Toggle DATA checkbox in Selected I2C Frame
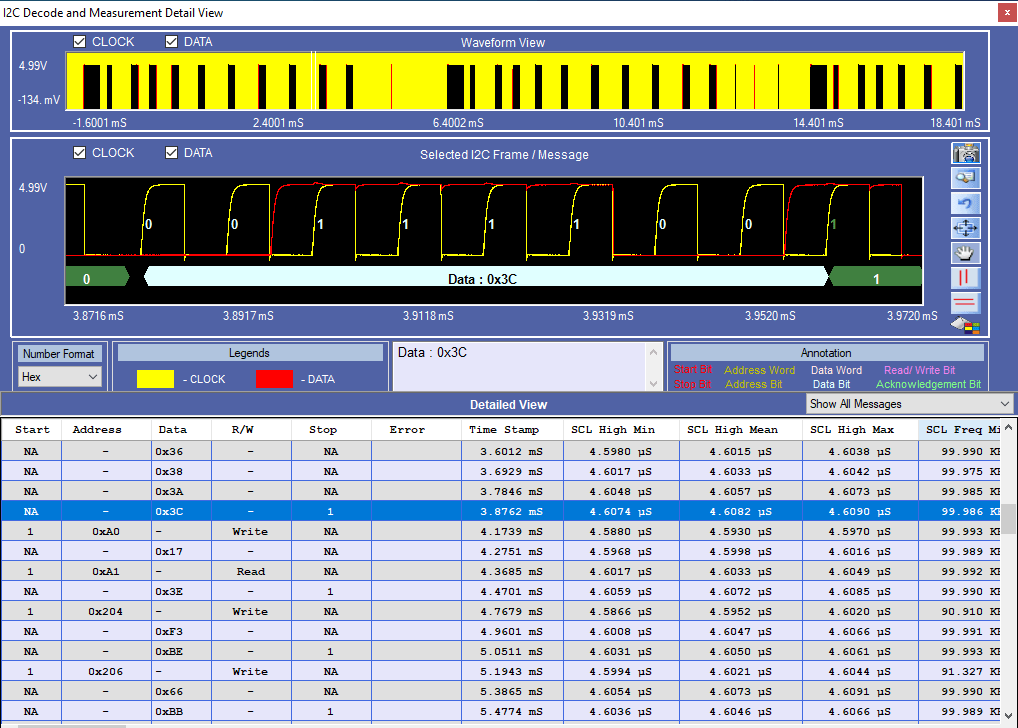1018x728 pixels. (172, 153)
